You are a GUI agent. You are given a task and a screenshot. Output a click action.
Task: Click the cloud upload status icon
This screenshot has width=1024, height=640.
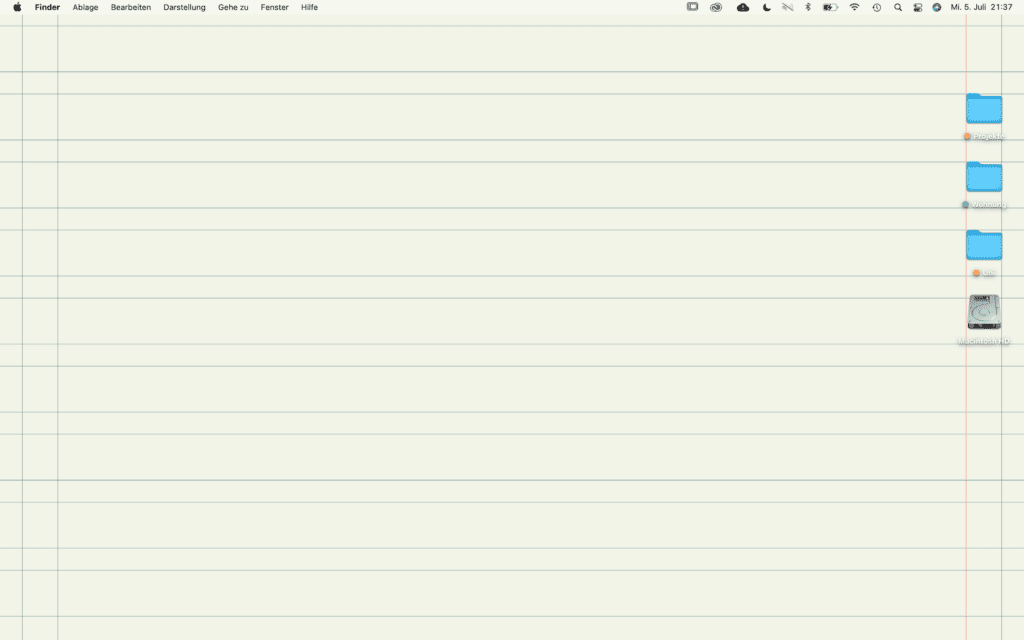click(x=743, y=7)
